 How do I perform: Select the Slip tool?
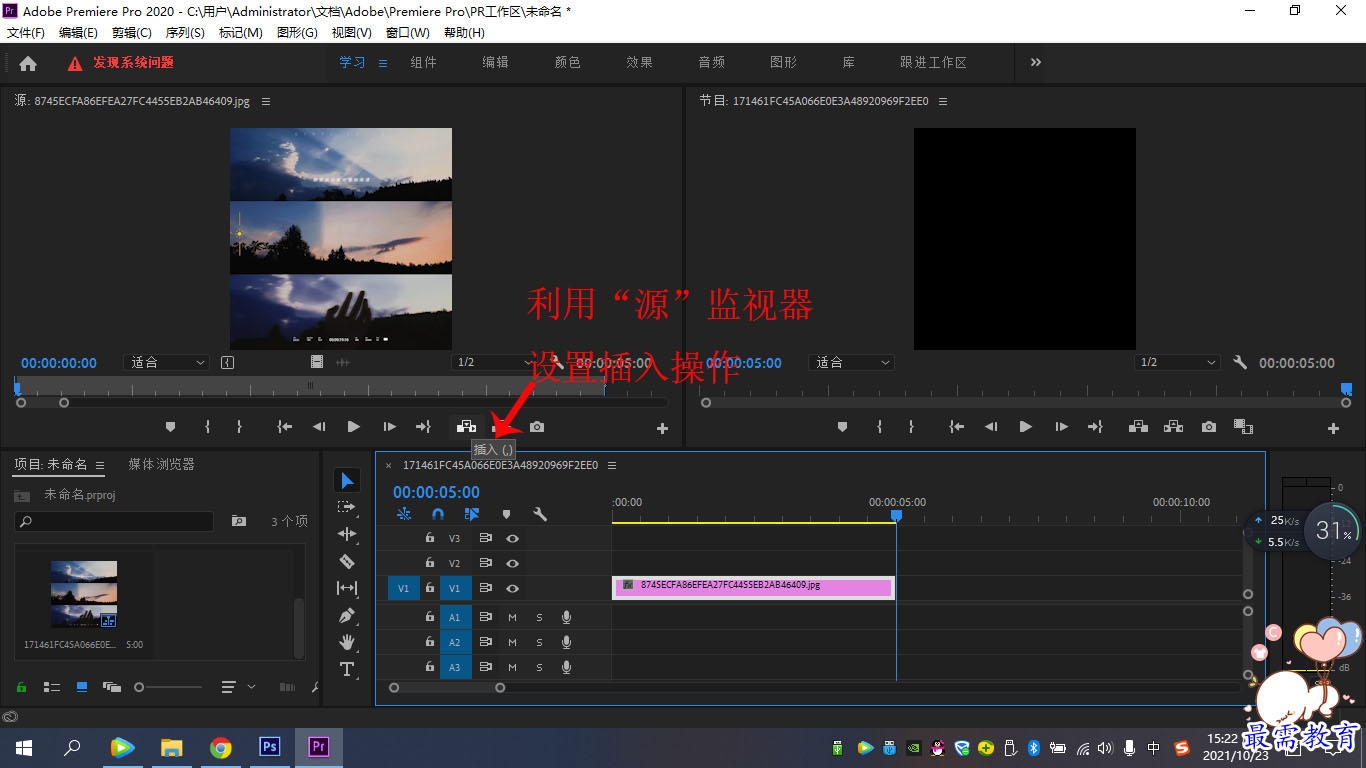click(x=347, y=588)
